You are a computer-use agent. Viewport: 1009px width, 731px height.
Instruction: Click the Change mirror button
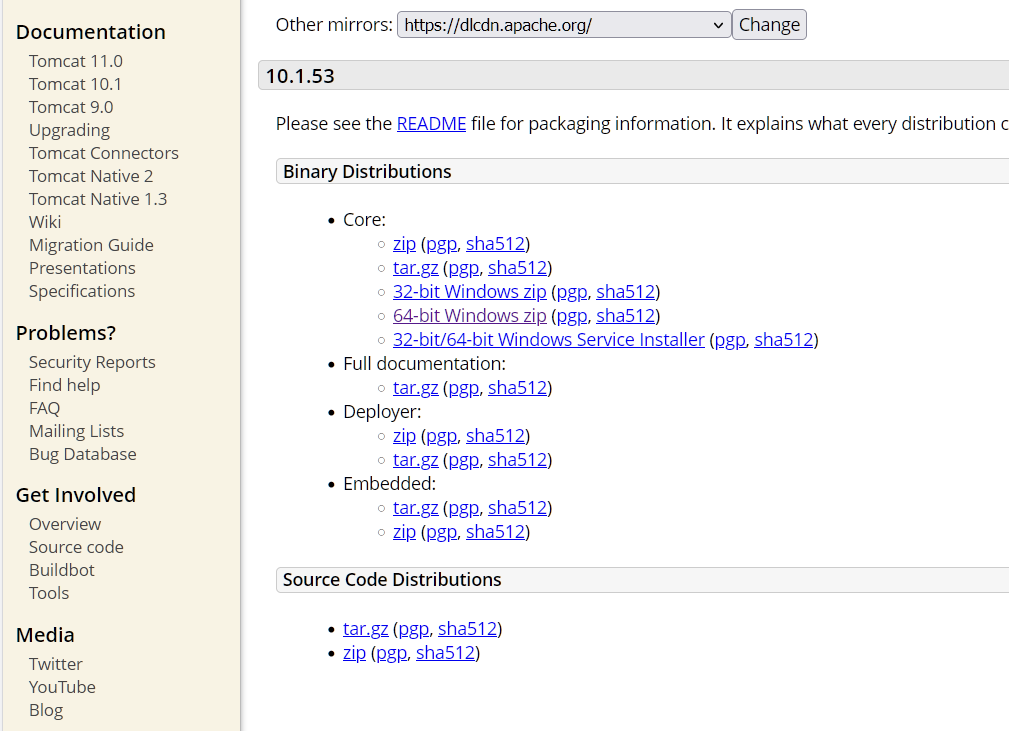point(769,25)
